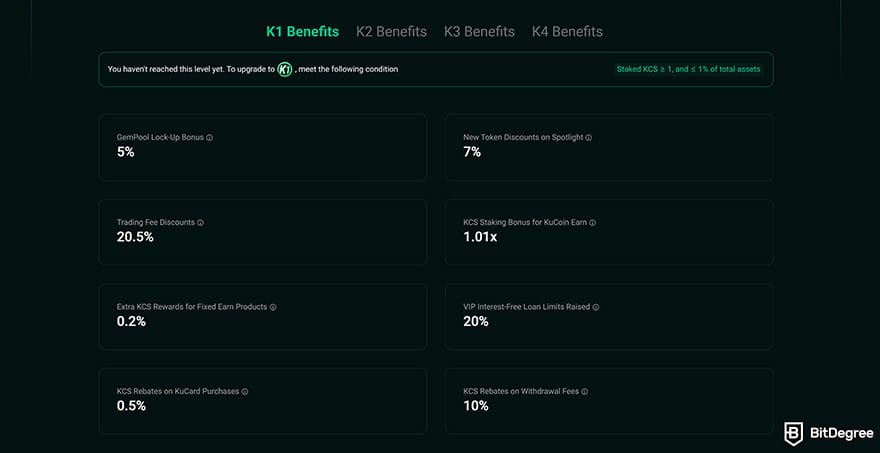Click the K1 level badge icon
The height and width of the screenshot is (453, 880).
(x=285, y=70)
